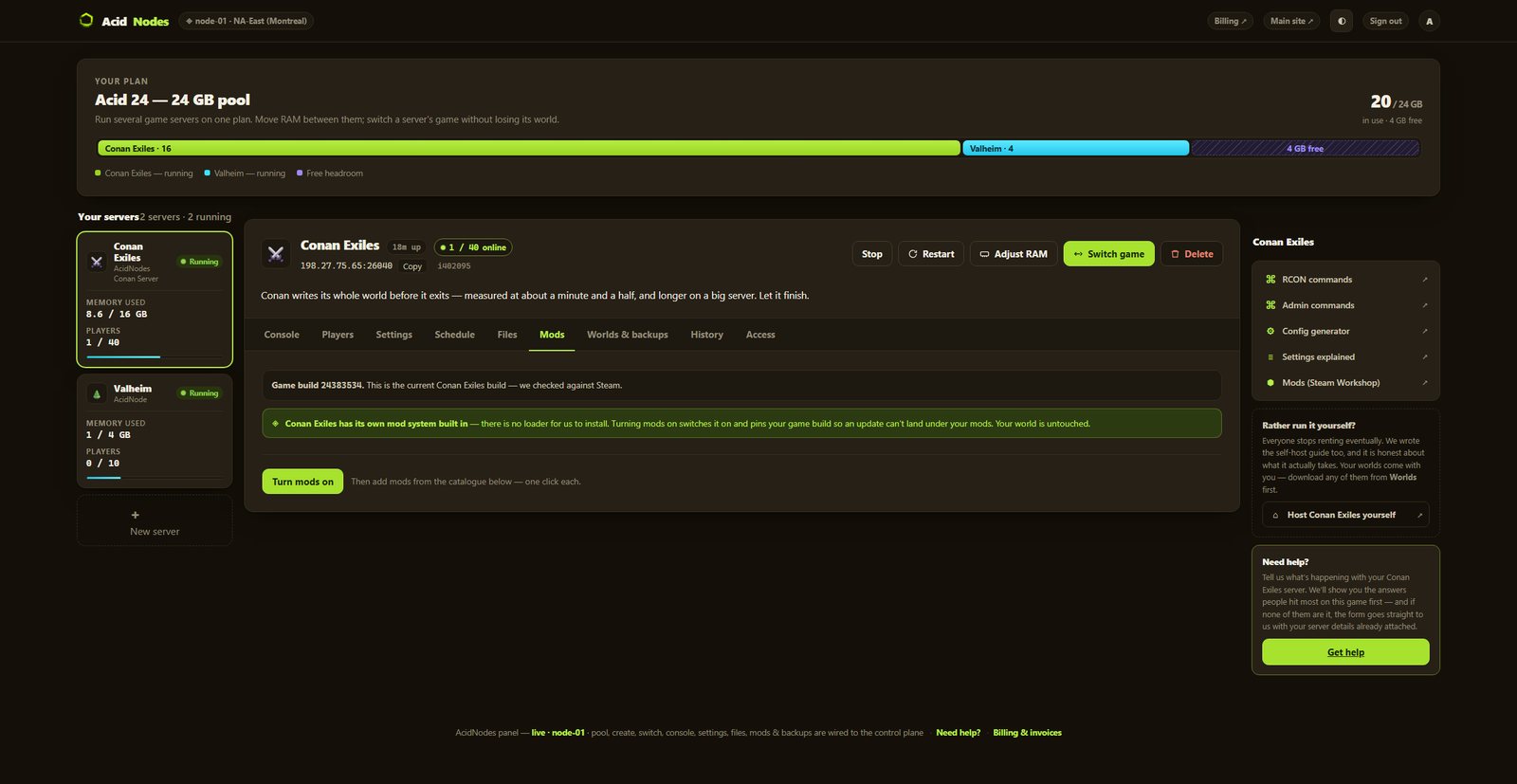Open the Schedule tab
This screenshot has height=784, width=1517.
[x=454, y=335]
